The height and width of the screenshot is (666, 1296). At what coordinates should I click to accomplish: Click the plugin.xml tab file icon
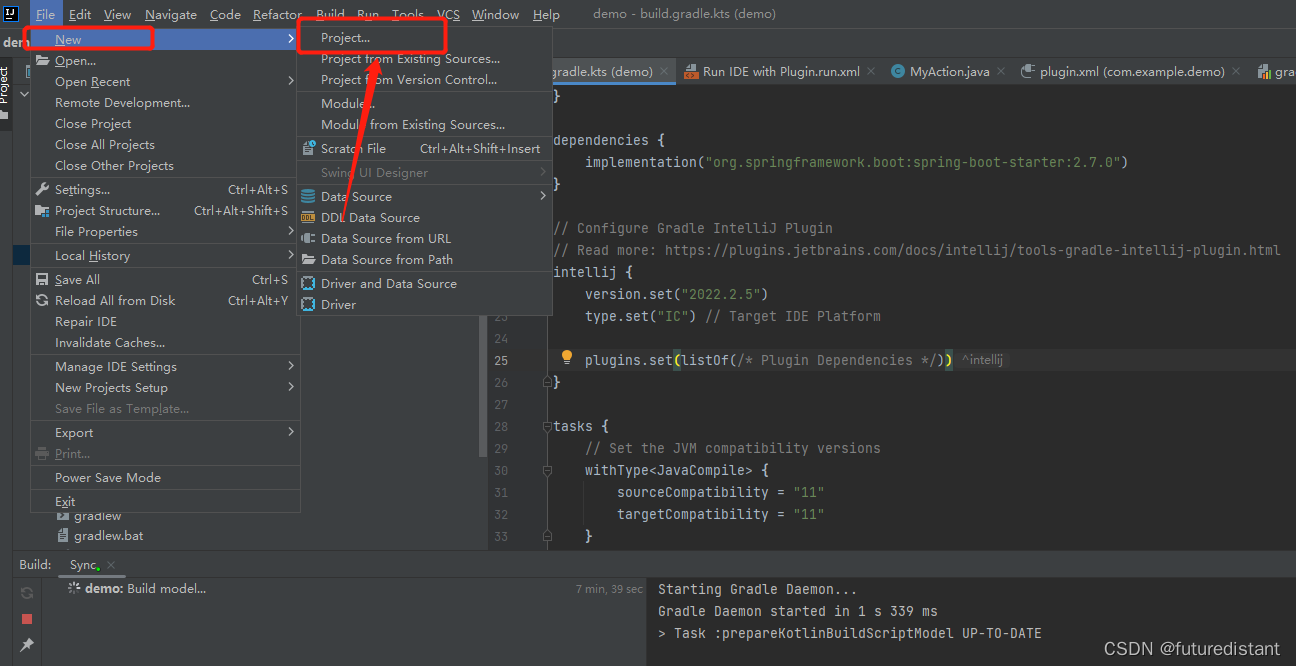(1027, 72)
